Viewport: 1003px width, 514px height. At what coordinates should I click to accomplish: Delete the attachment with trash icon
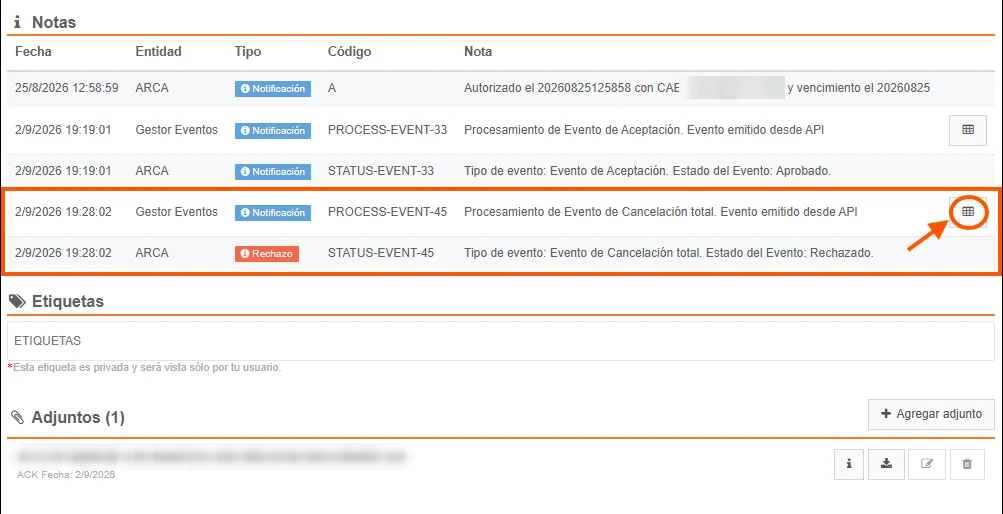pyautogui.click(x=967, y=464)
